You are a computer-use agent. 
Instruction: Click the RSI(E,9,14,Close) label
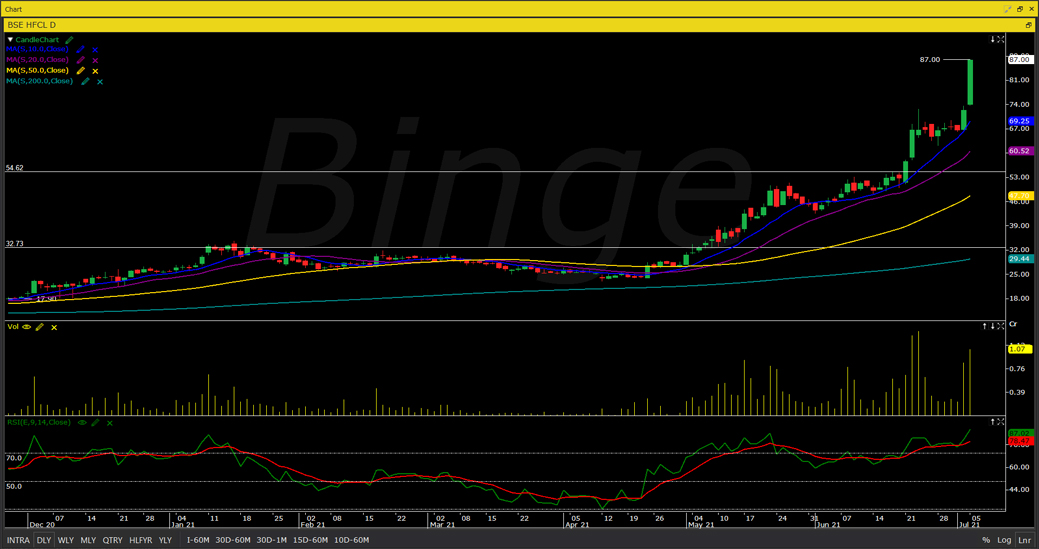[39, 422]
